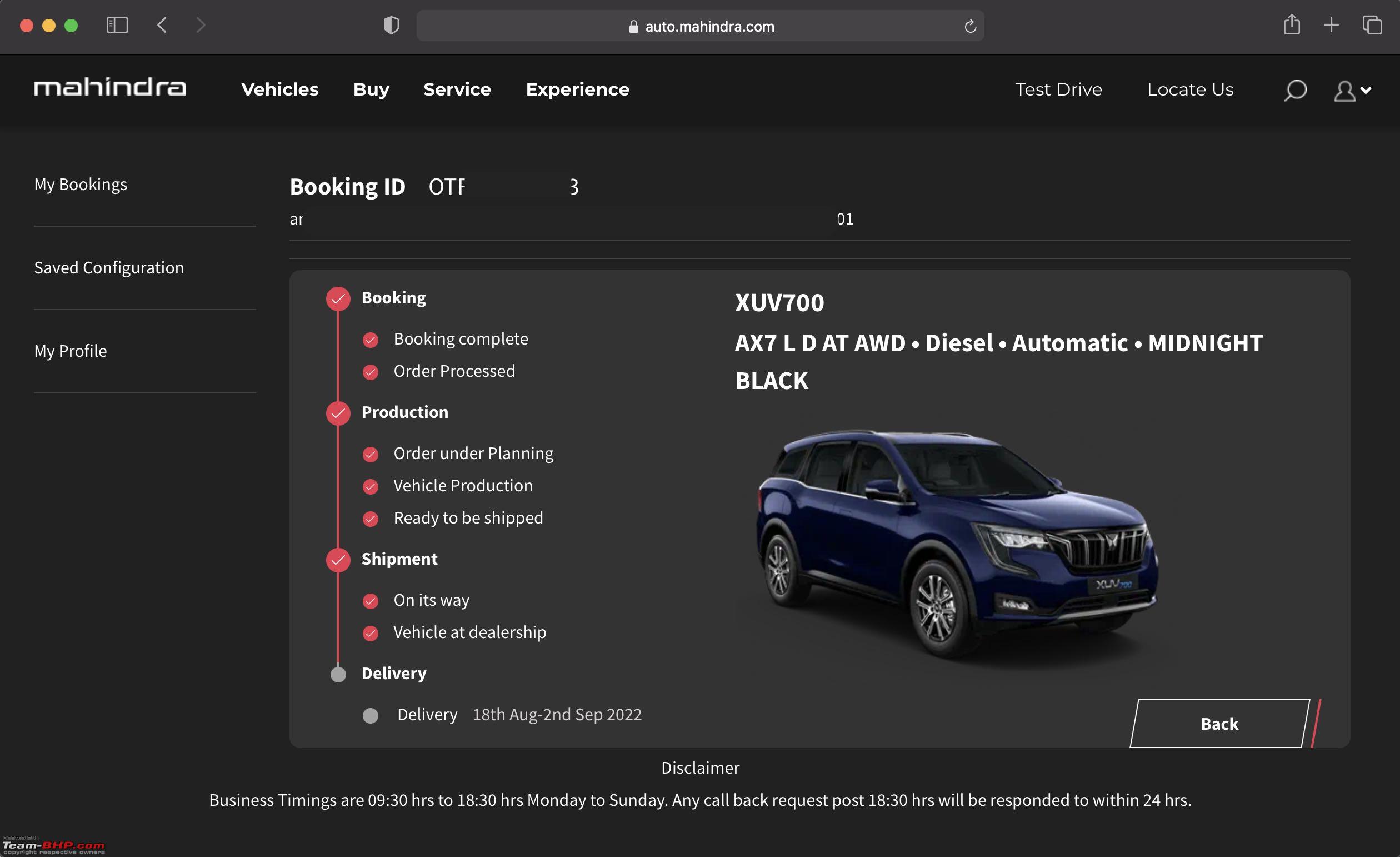The width and height of the screenshot is (1400, 857).
Task: Open the Service menu
Action: point(457,89)
